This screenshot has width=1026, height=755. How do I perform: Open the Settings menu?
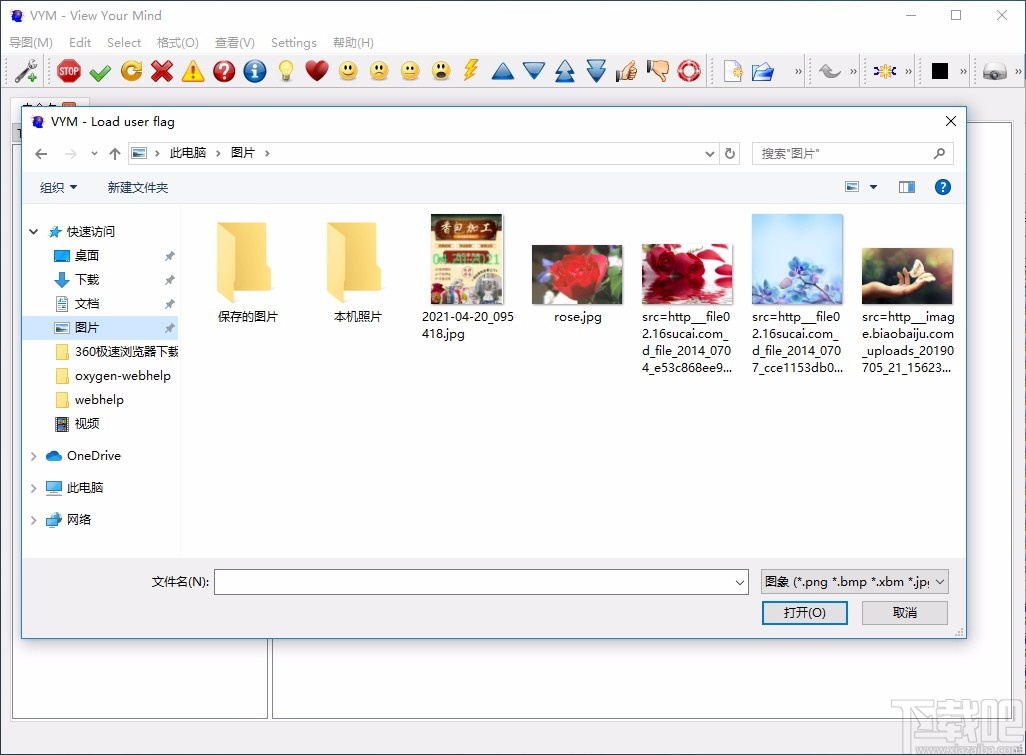[294, 43]
